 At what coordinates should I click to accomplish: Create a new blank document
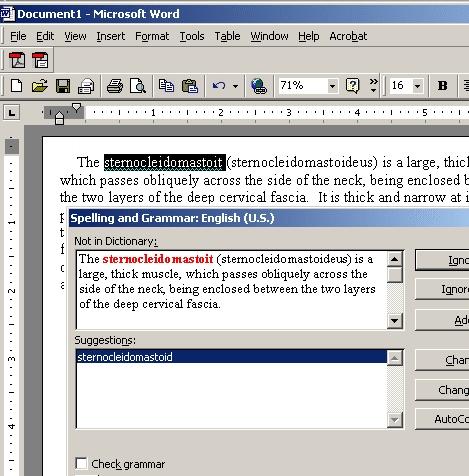click(x=16, y=86)
